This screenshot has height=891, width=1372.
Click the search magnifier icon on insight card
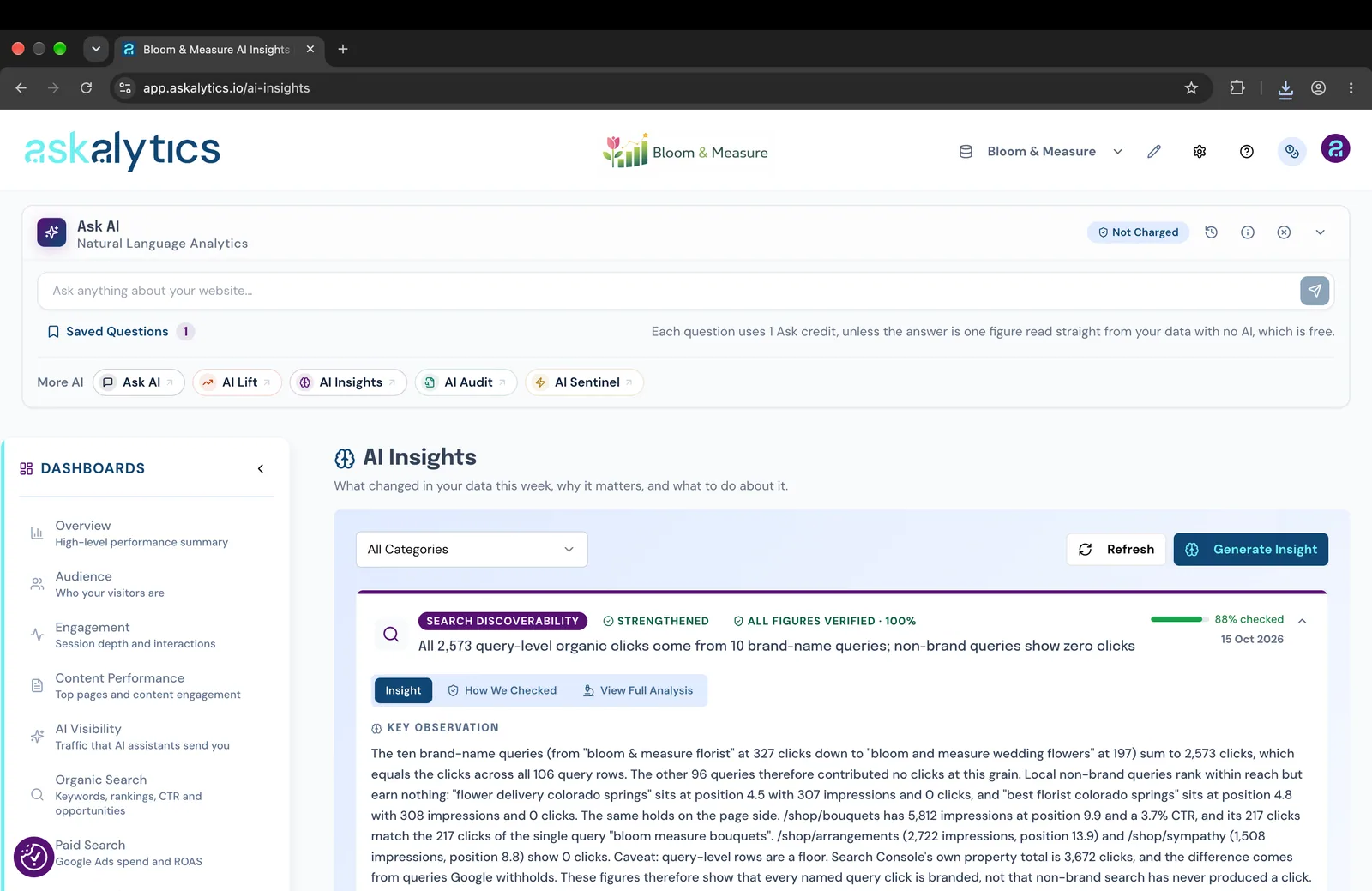pos(391,635)
